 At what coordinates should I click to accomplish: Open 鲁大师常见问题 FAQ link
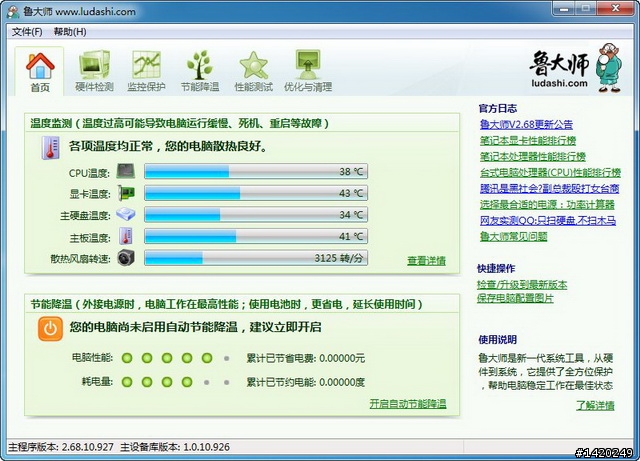(x=513, y=236)
